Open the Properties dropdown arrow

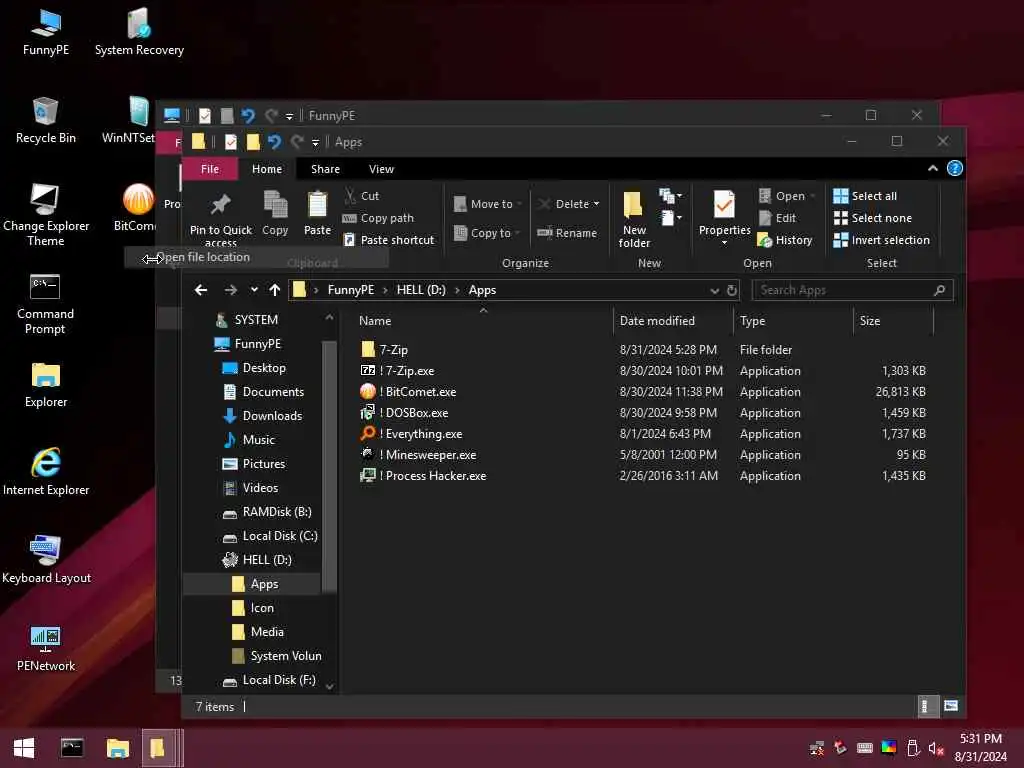click(x=724, y=243)
